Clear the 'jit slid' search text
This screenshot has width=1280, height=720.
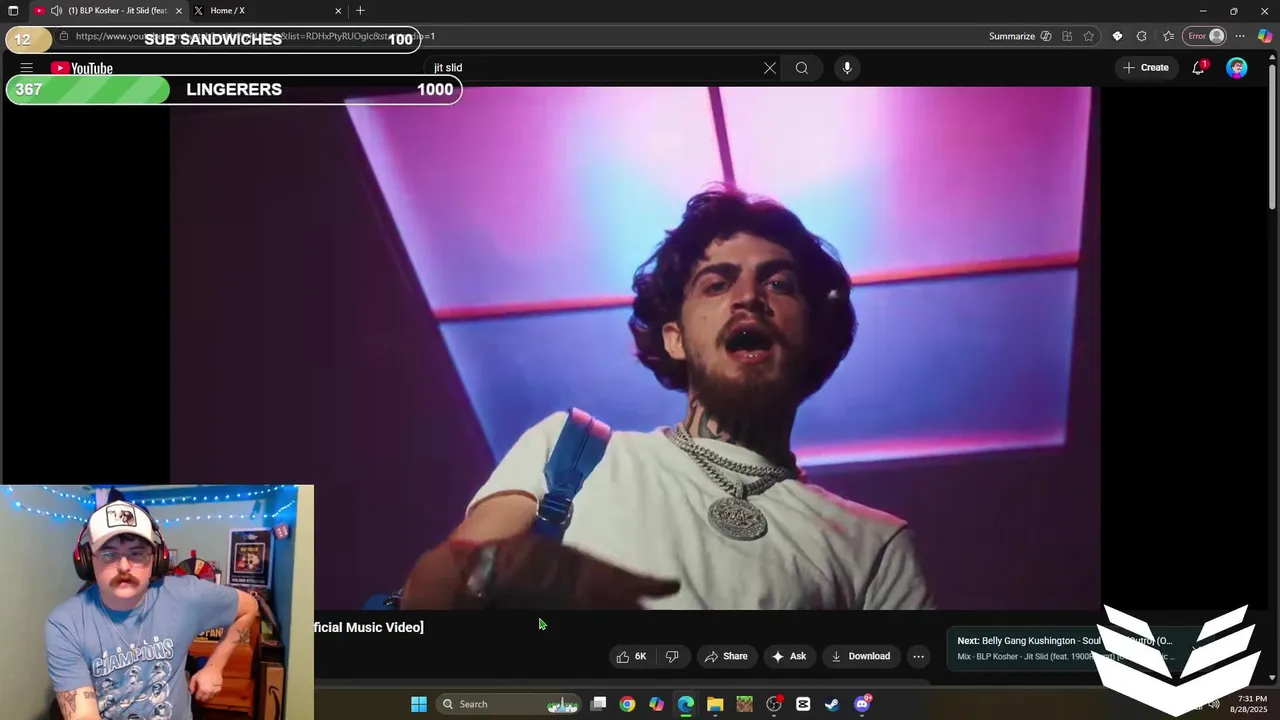click(x=770, y=68)
